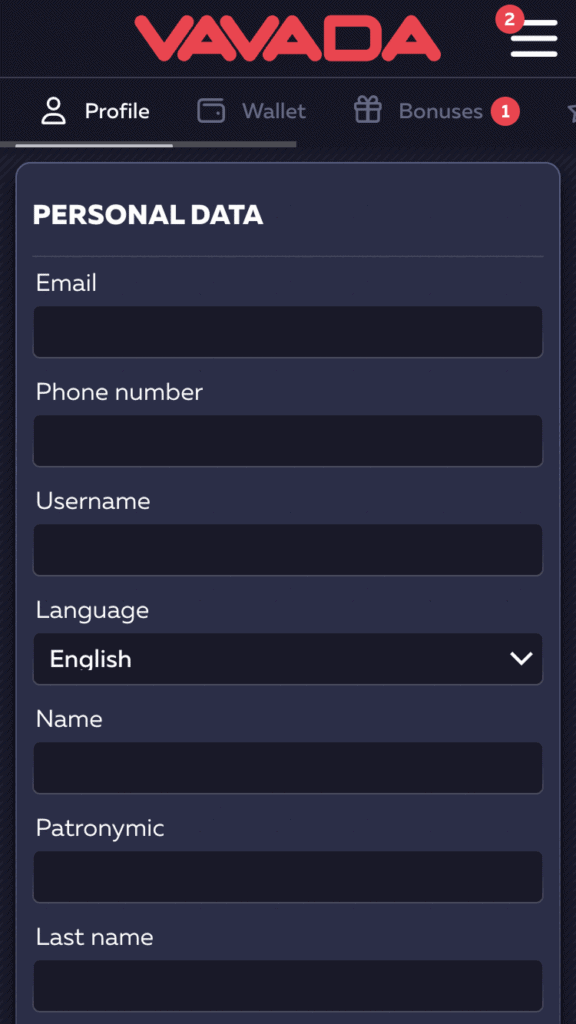Screen dimensions: 576x1024
Task: Click the red notification badge on menu
Action: click(509, 20)
